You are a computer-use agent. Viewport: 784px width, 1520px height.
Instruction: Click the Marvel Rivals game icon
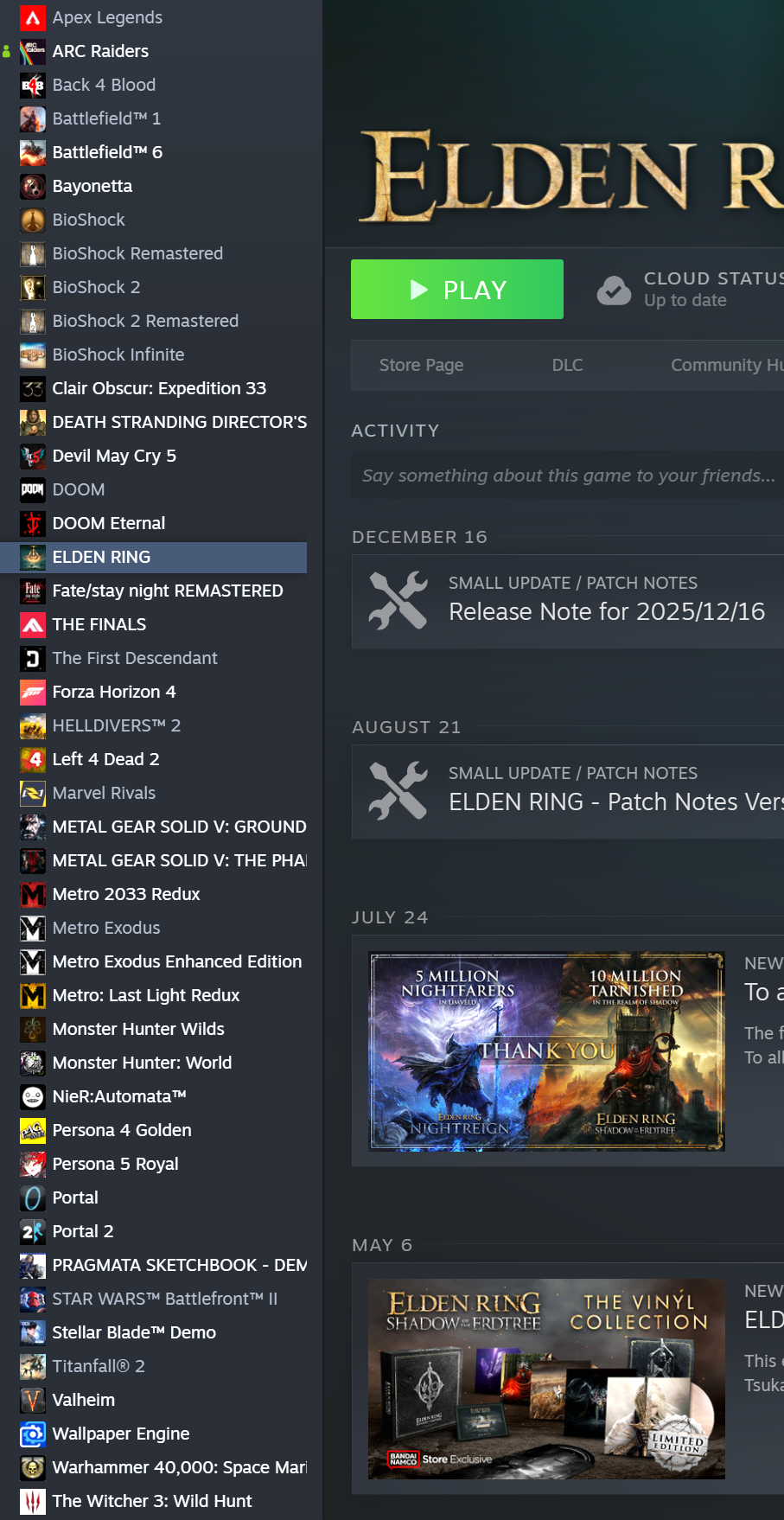(x=33, y=793)
